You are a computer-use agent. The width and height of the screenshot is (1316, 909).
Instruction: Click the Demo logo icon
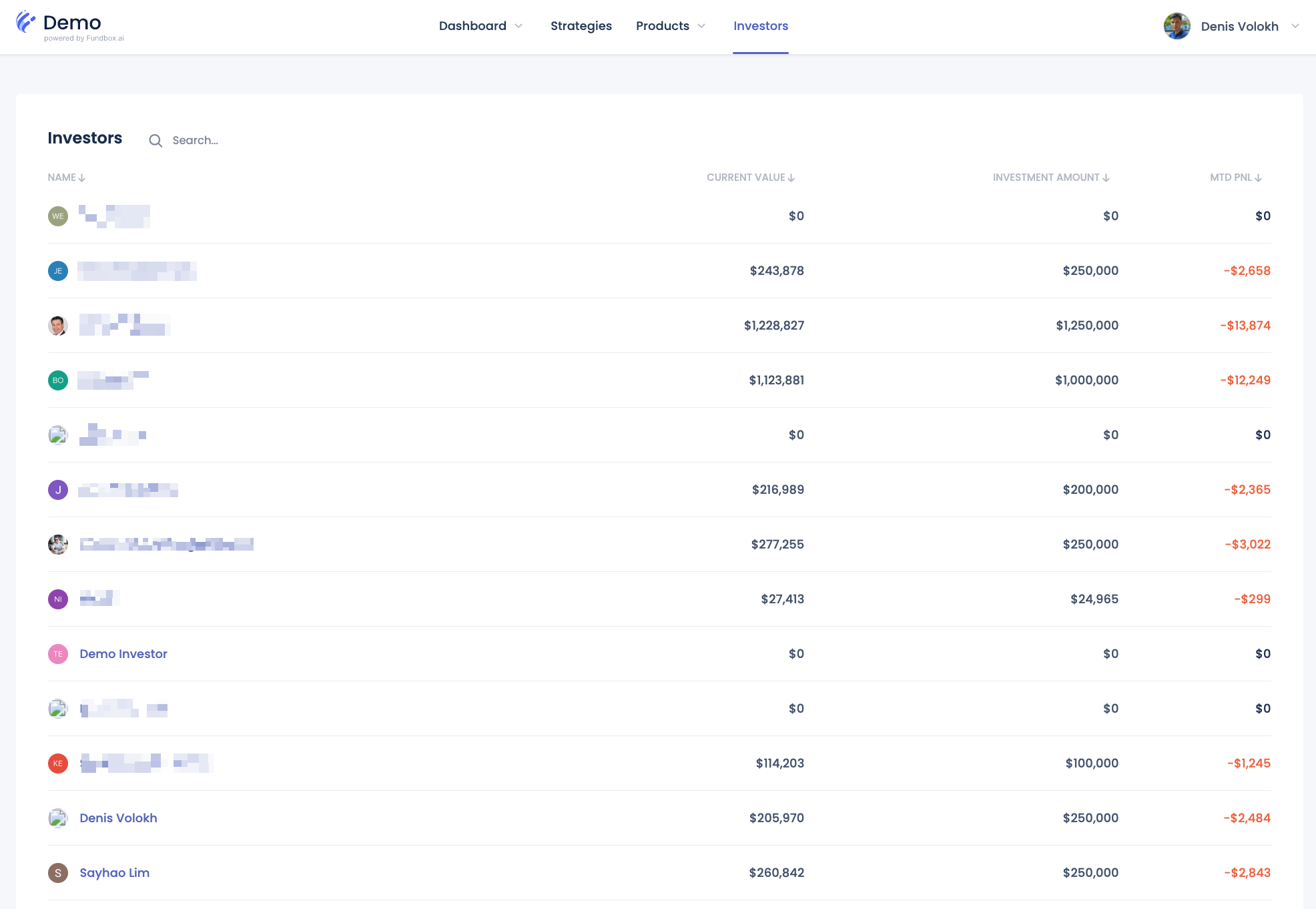point(25,22)
